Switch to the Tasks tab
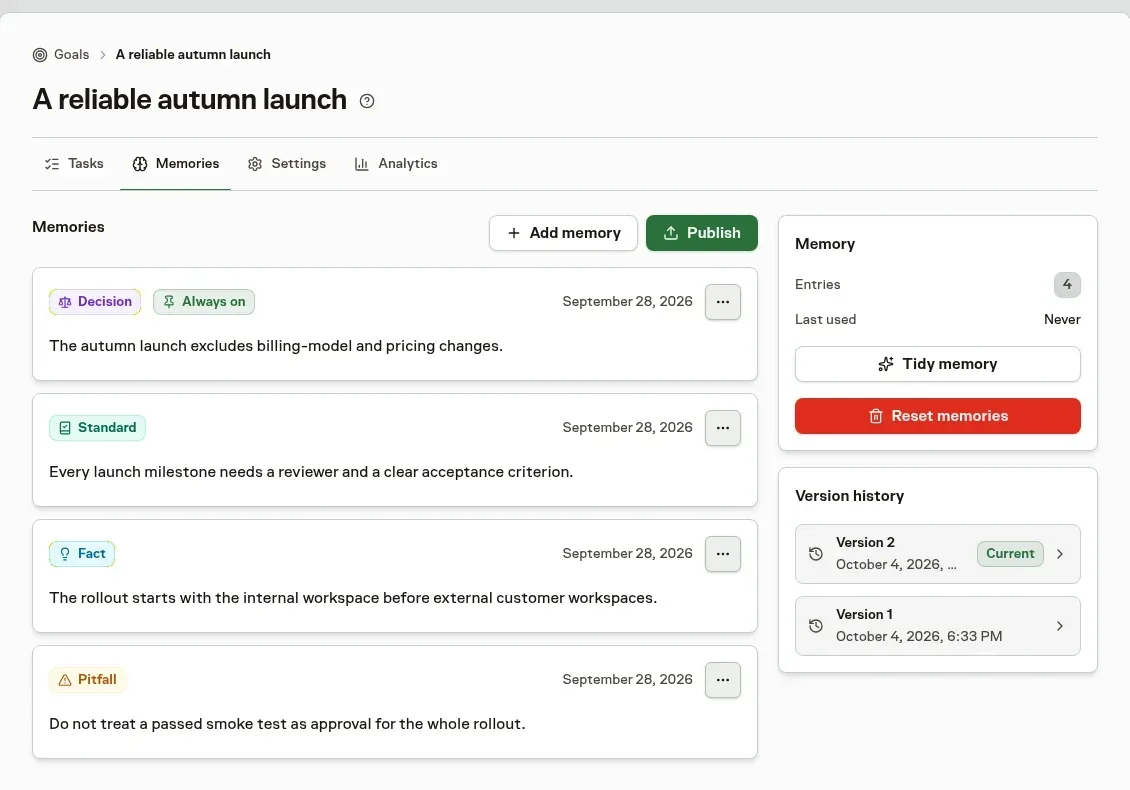The height and width of the screenshot is (790, 1130). (x=74, y=164)
